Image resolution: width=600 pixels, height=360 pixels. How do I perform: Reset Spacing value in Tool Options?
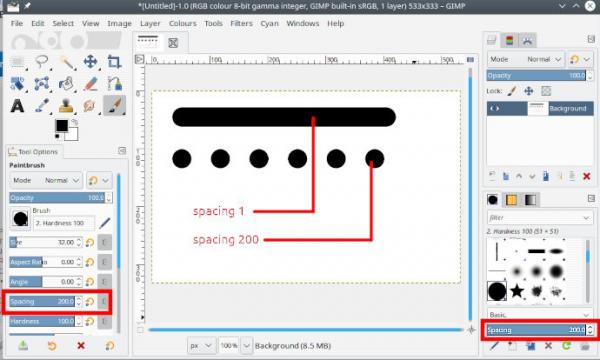(90, 301)
